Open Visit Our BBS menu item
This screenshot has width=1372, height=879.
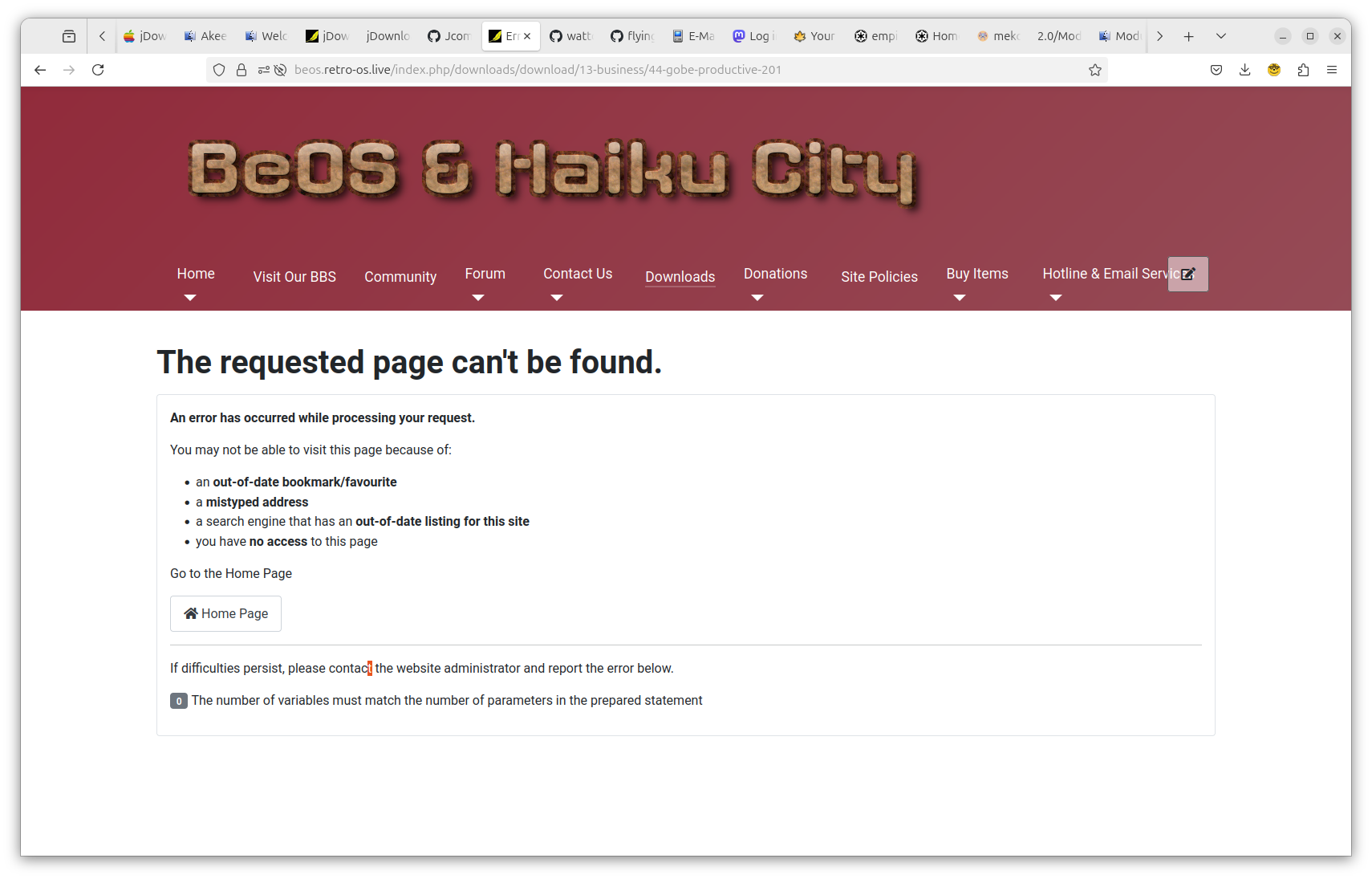coord(294,277)
